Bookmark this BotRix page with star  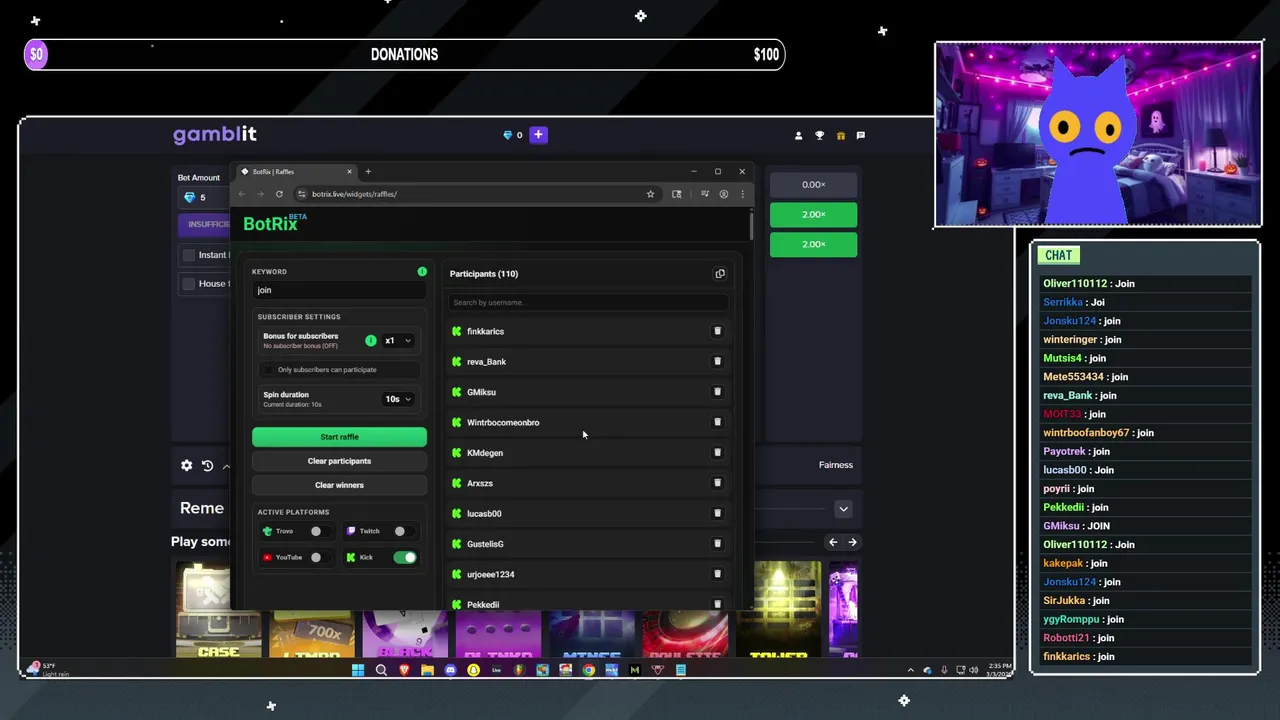point(650,194)
